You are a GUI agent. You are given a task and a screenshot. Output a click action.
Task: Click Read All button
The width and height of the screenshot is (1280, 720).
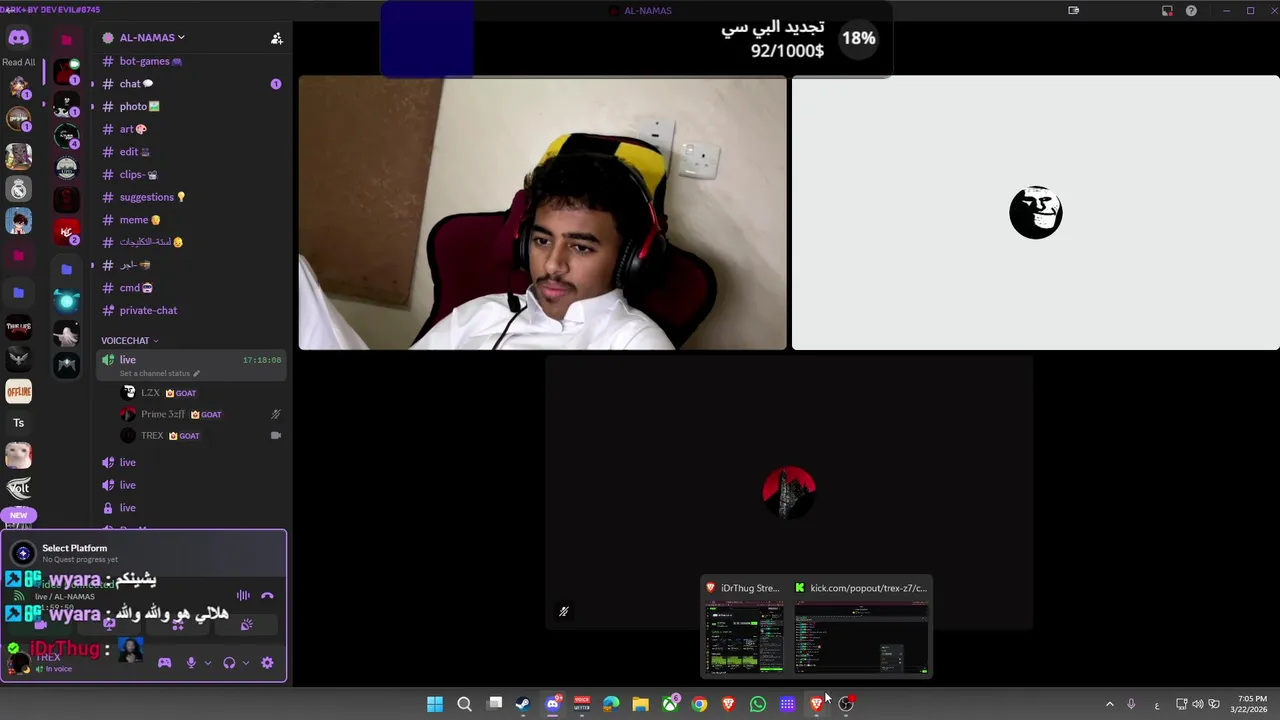pos(18,62)
